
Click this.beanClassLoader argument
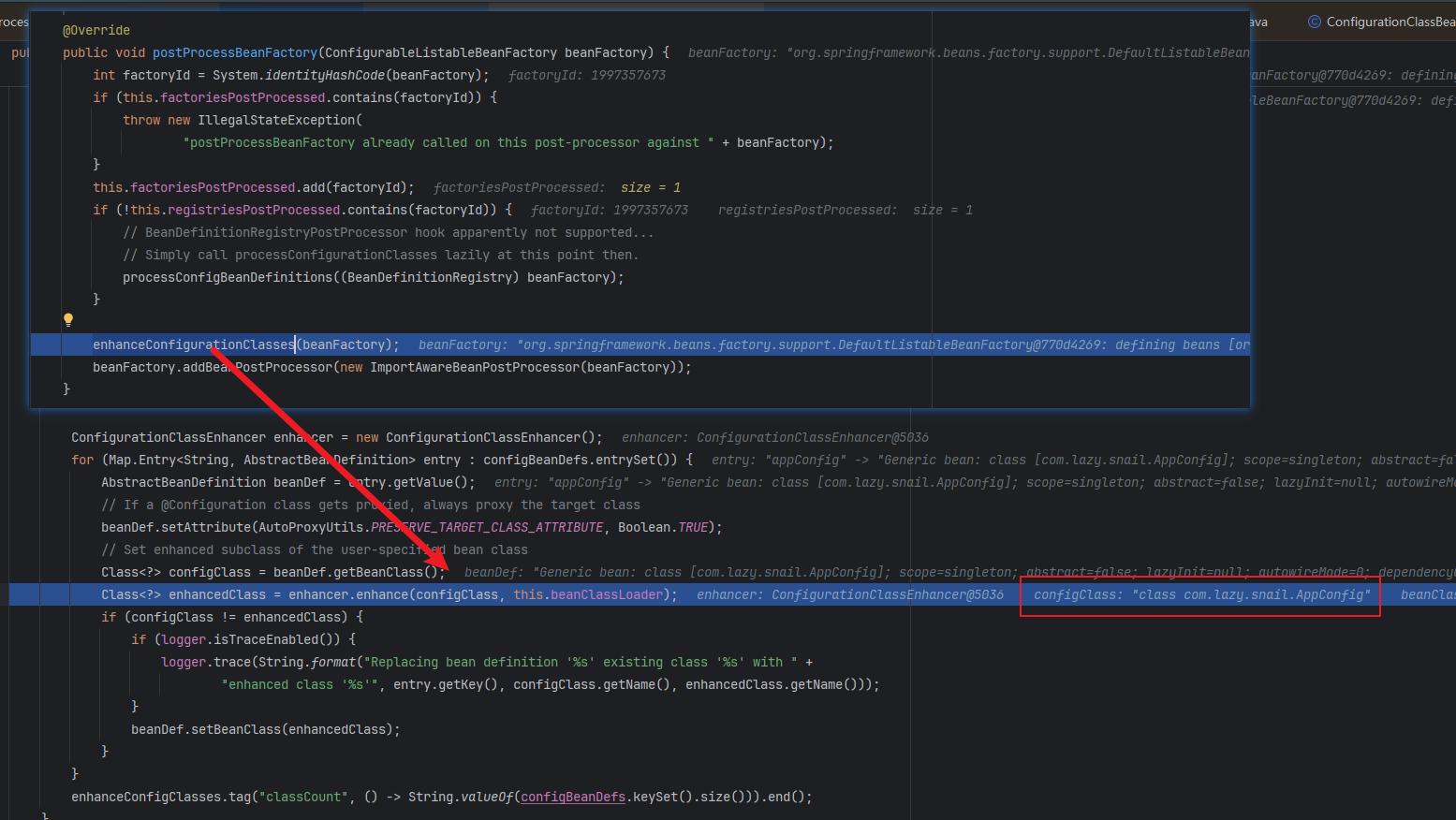(588, 594)
